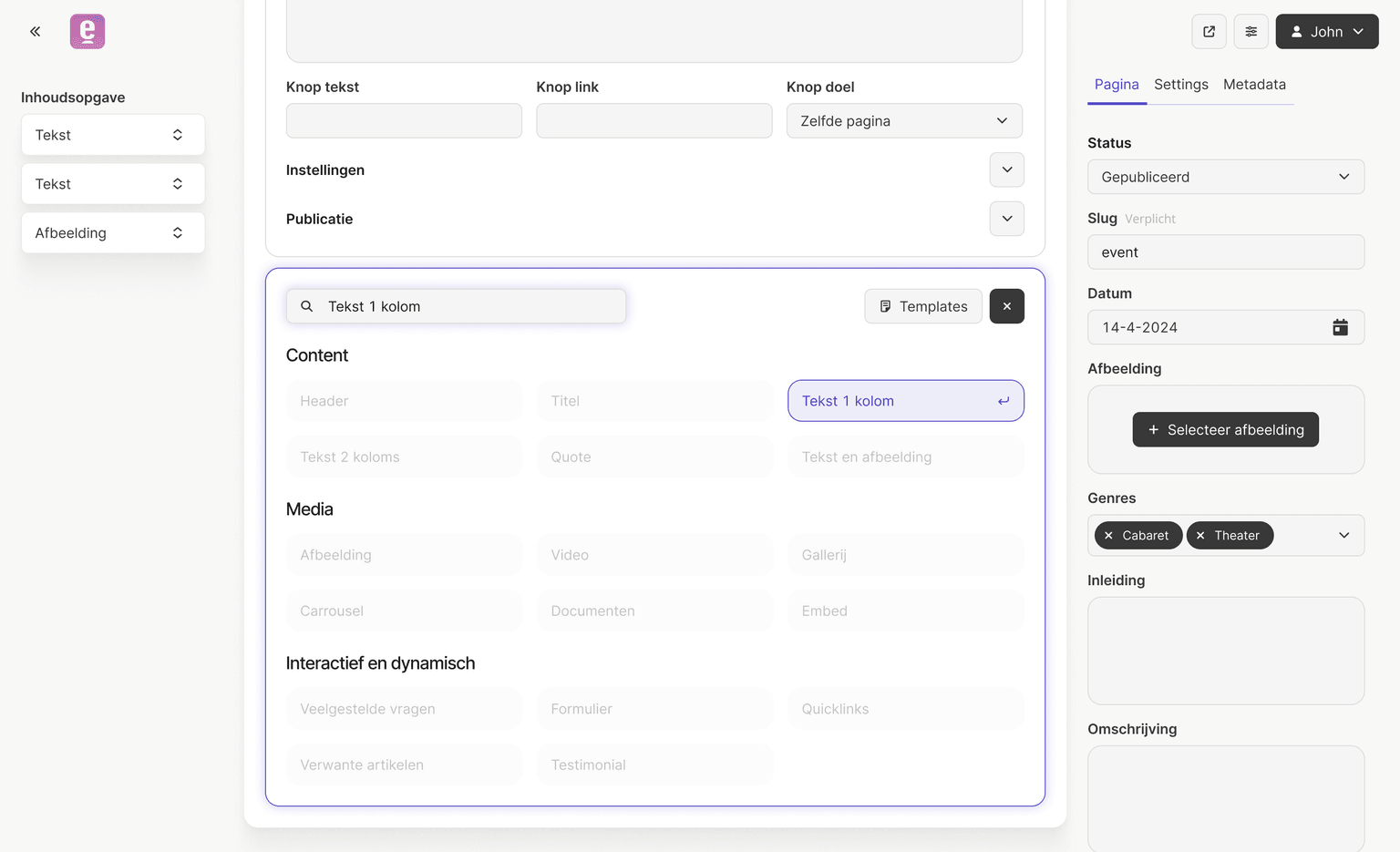This screenshot has height=852, width=1400.
Task: Open the Datum calendar picker icon
Action: coord(1340,327)
